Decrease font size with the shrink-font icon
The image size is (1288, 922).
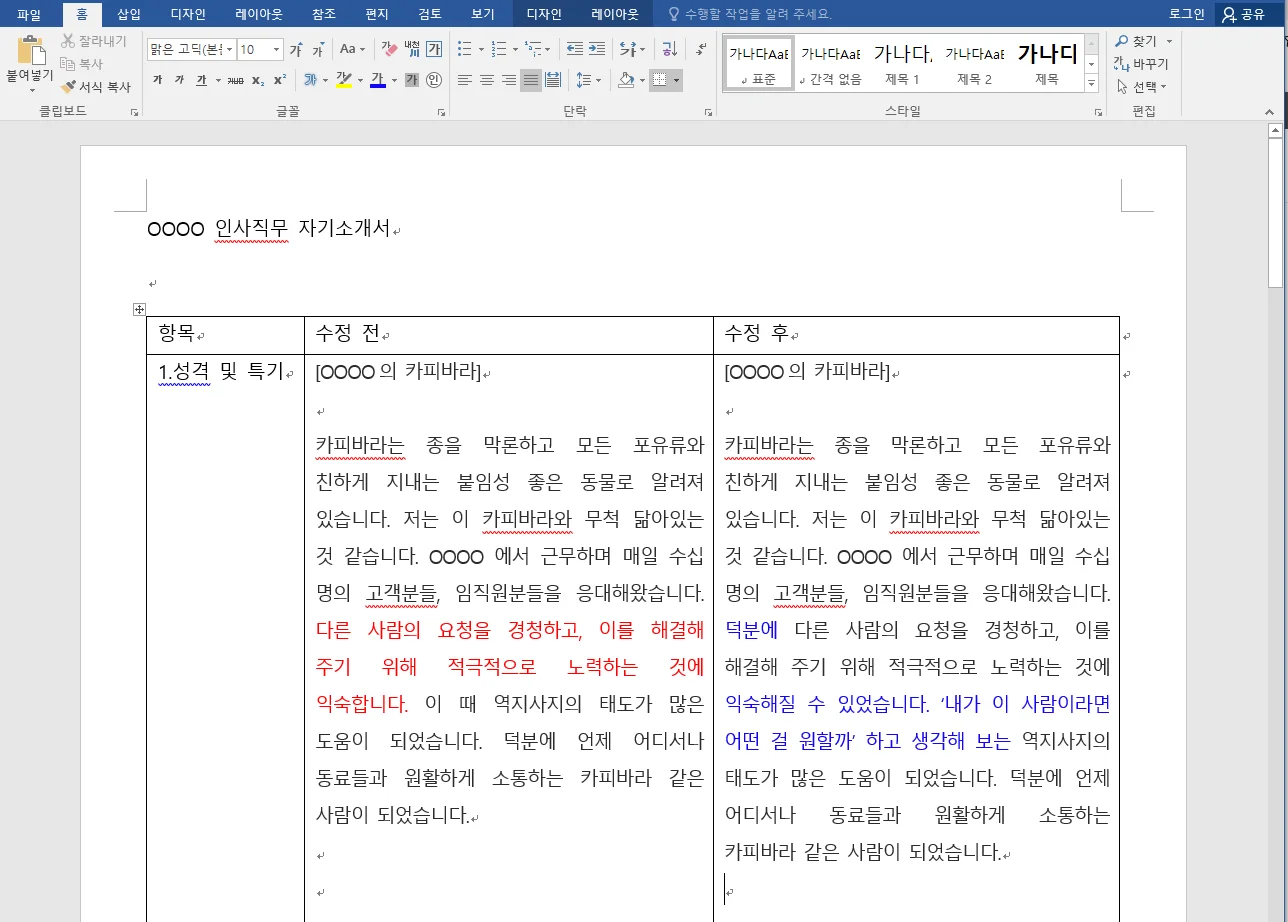pyautogui.click(x=317, y=50)
